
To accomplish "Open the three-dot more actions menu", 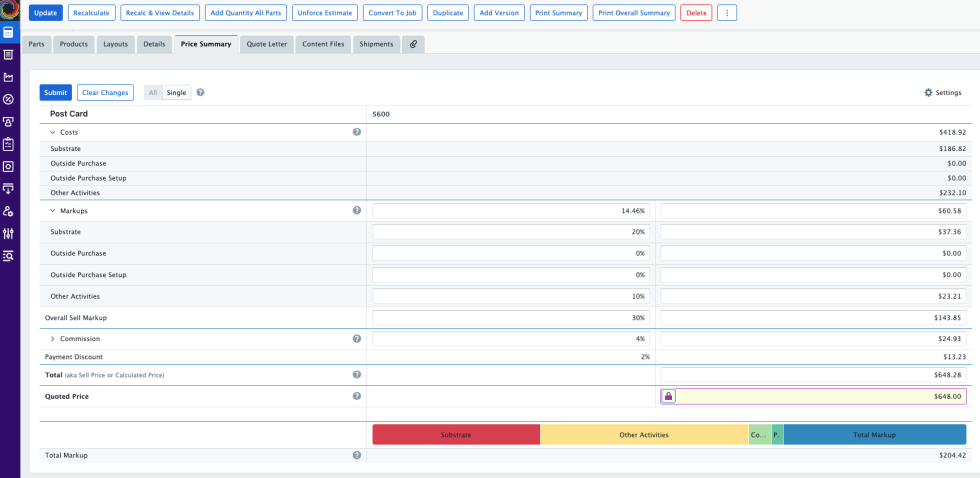I will (727, 13).
